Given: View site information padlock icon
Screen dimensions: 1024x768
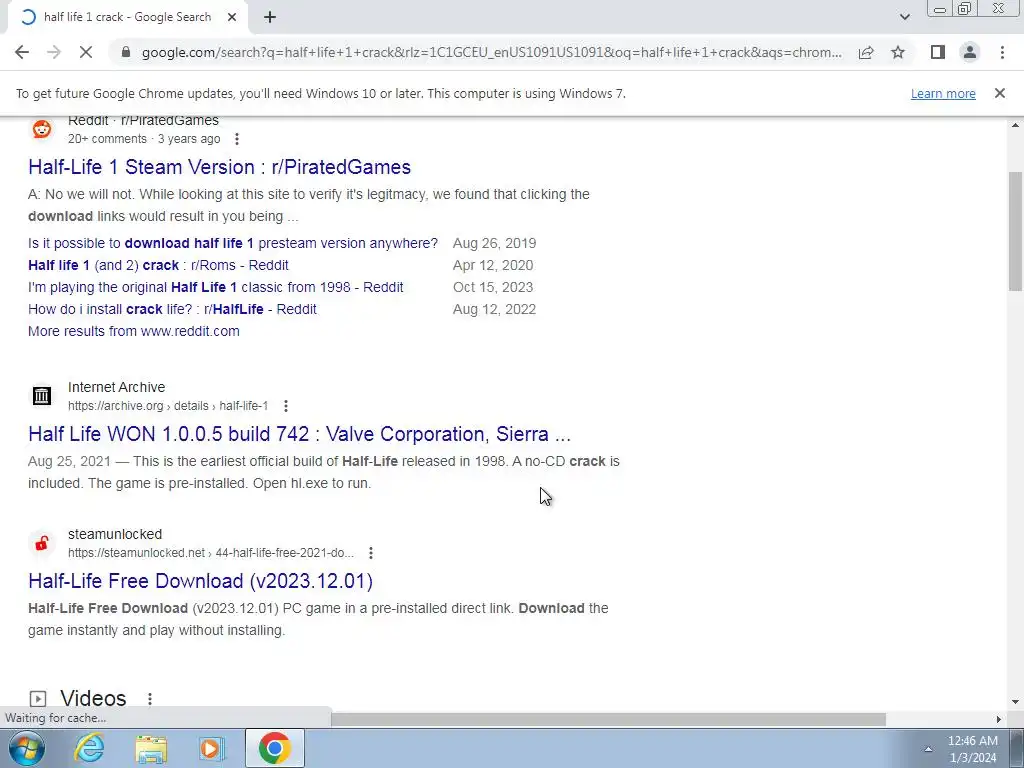Looking at the screenshot, I should click(126, 52).
